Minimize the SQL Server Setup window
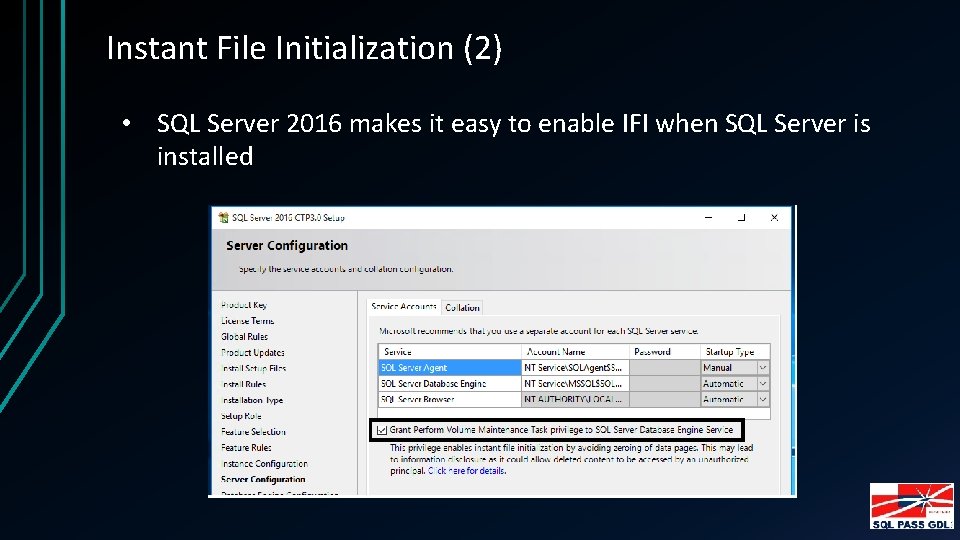This screenshot has width=960, height=540. pos(708,217)
